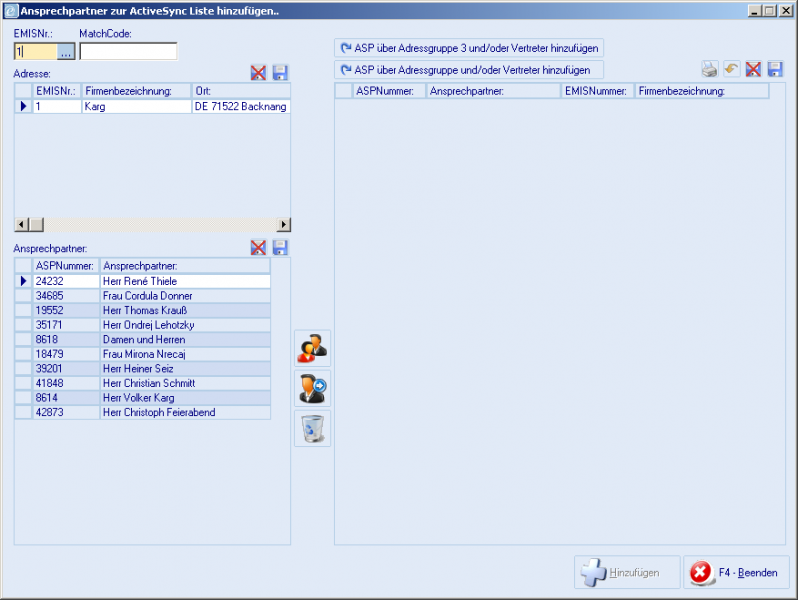Click the Adresse scrollbar thumb
This screenshot has width=798, height=600.
(36, 224)
